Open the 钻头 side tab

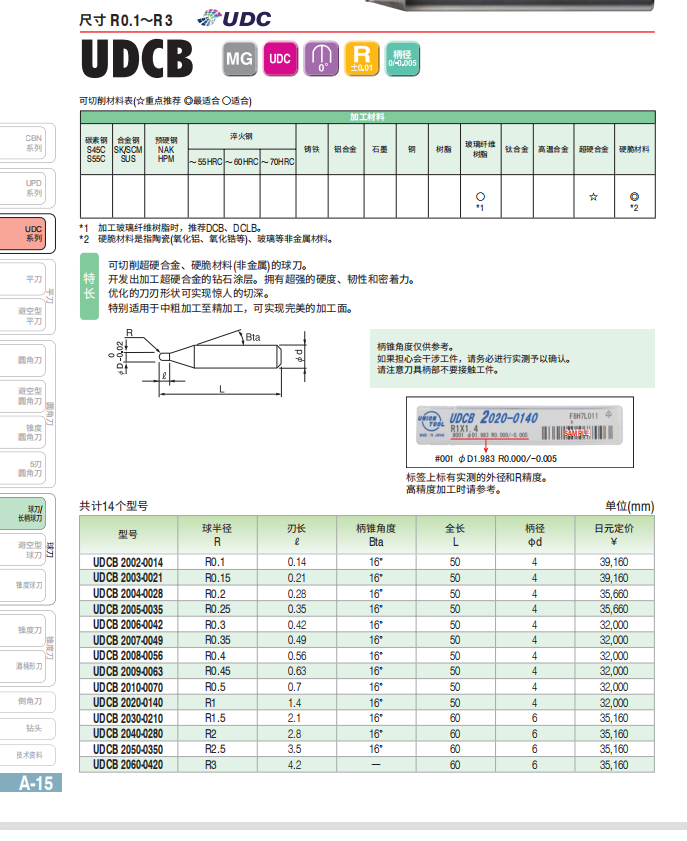coord(27,728)
